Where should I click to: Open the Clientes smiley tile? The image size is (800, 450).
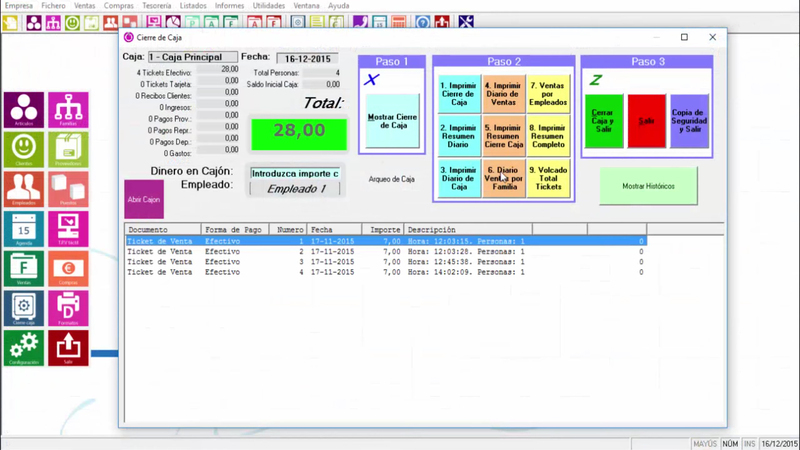[24, 149]
